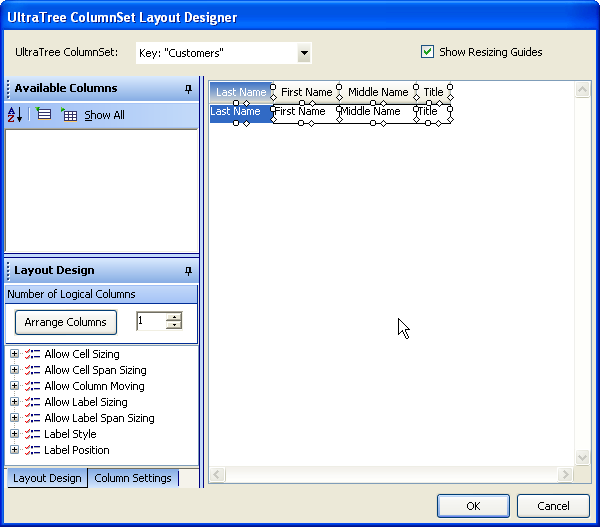Increase the logical columns spinner value
600x527 pixels.
(x=174, y=317)
